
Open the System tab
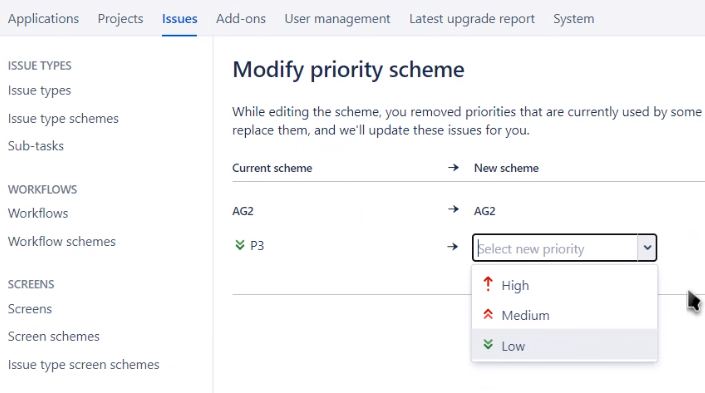[x=574, y=18]
